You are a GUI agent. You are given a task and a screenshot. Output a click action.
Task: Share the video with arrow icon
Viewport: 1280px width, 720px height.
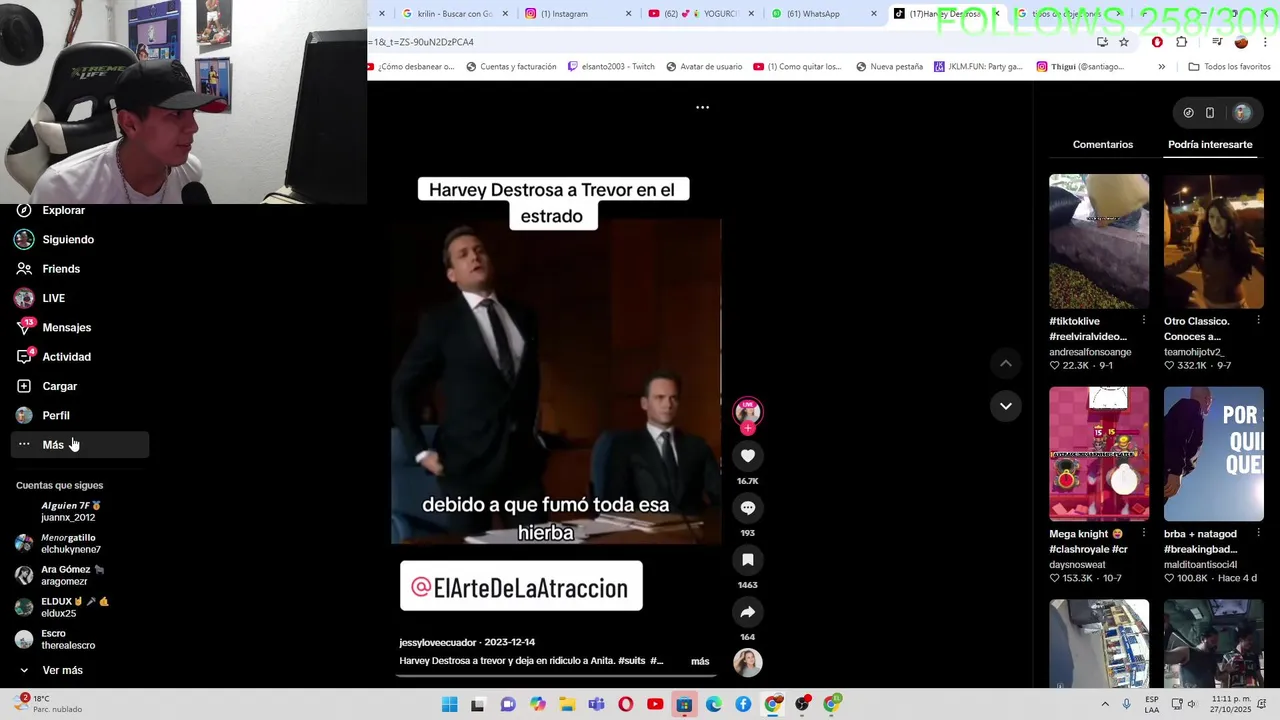click(747, 612)
